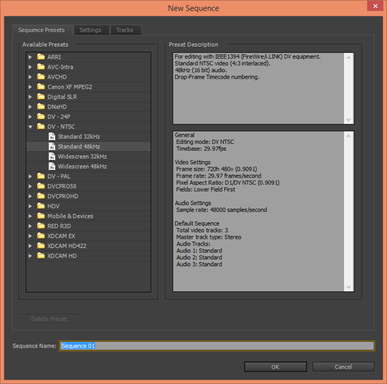387x384 pixels.
Task: Click the Standard 48kHz preset file icon
Action: [52, 146]
